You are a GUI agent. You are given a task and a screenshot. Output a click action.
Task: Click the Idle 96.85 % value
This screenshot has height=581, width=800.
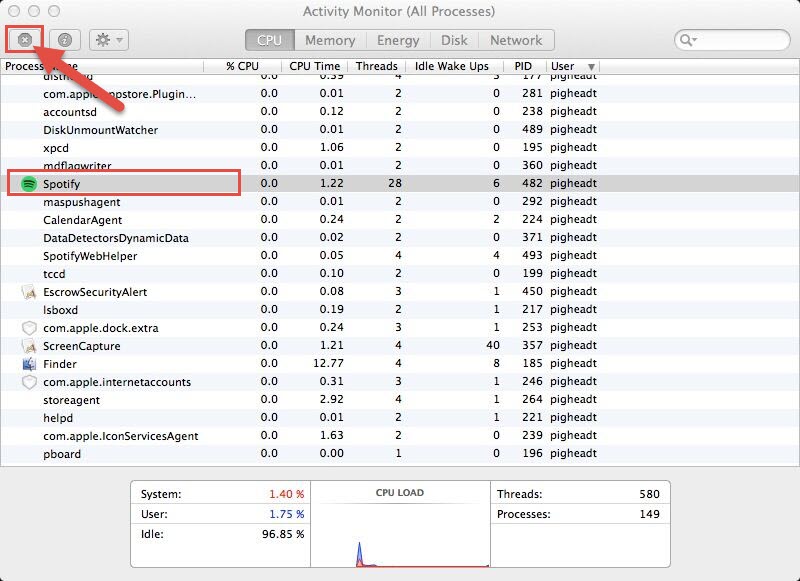coord(283,534)
